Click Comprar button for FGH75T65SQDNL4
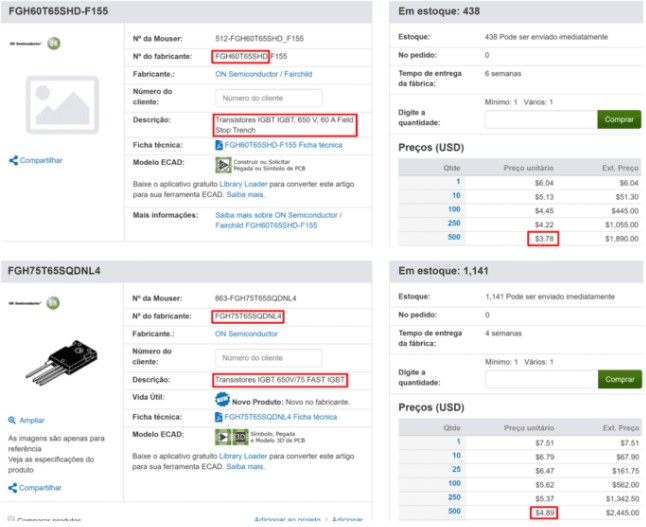 click(x=620, y=379)
